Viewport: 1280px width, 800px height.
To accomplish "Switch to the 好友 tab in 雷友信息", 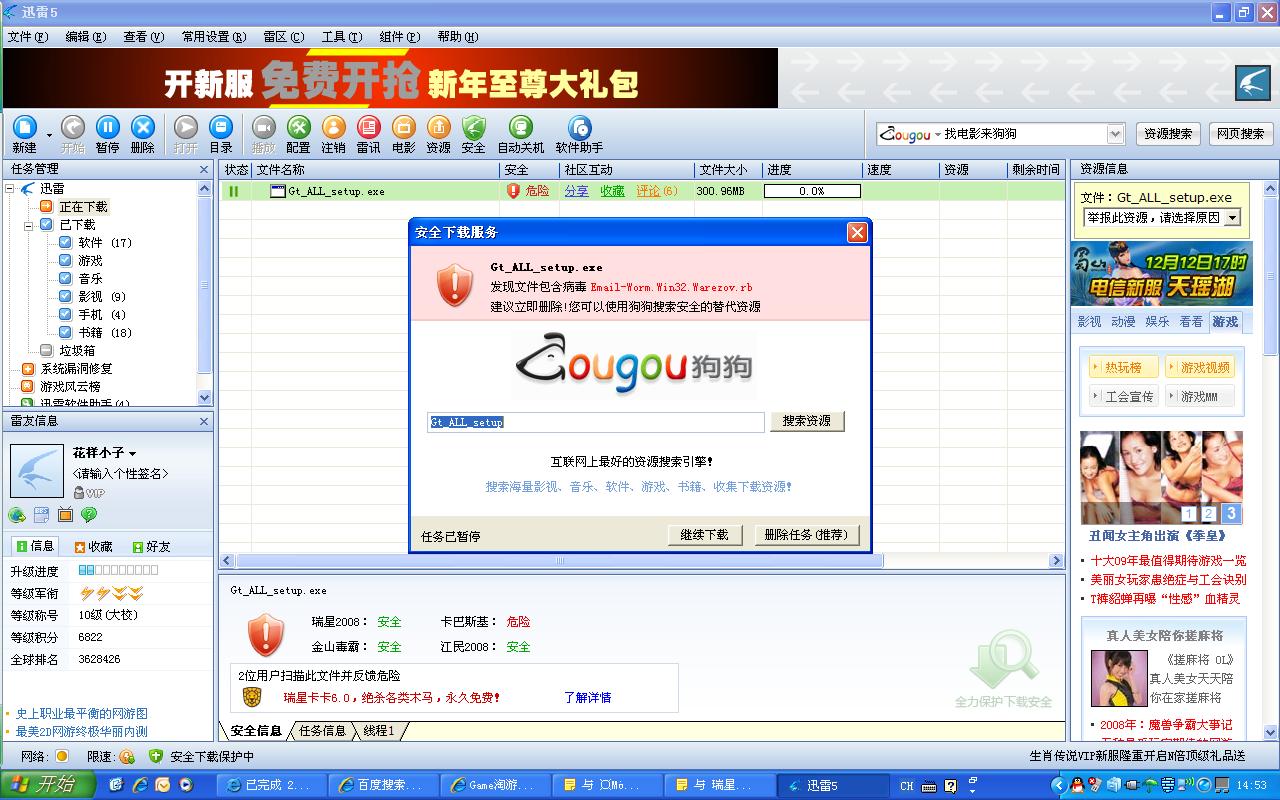I will point(151,547).
